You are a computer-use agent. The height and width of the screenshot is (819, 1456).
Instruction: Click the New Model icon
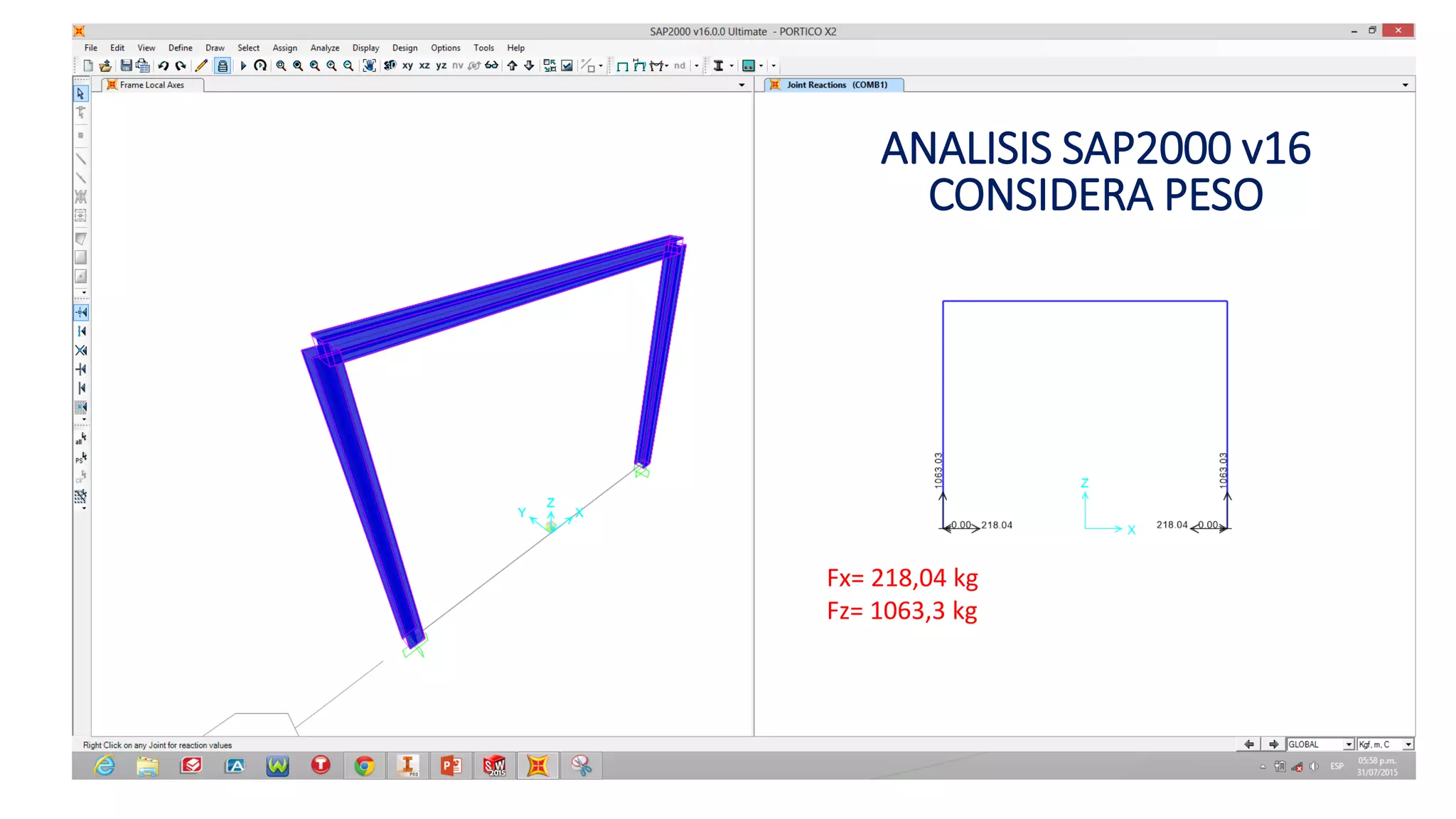click(88, 65)
